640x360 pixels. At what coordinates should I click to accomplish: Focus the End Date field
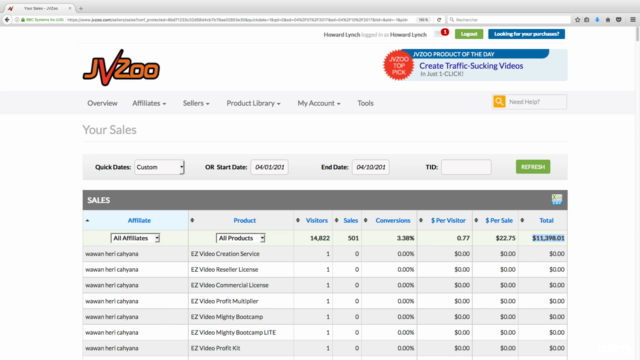click(371, 167)
